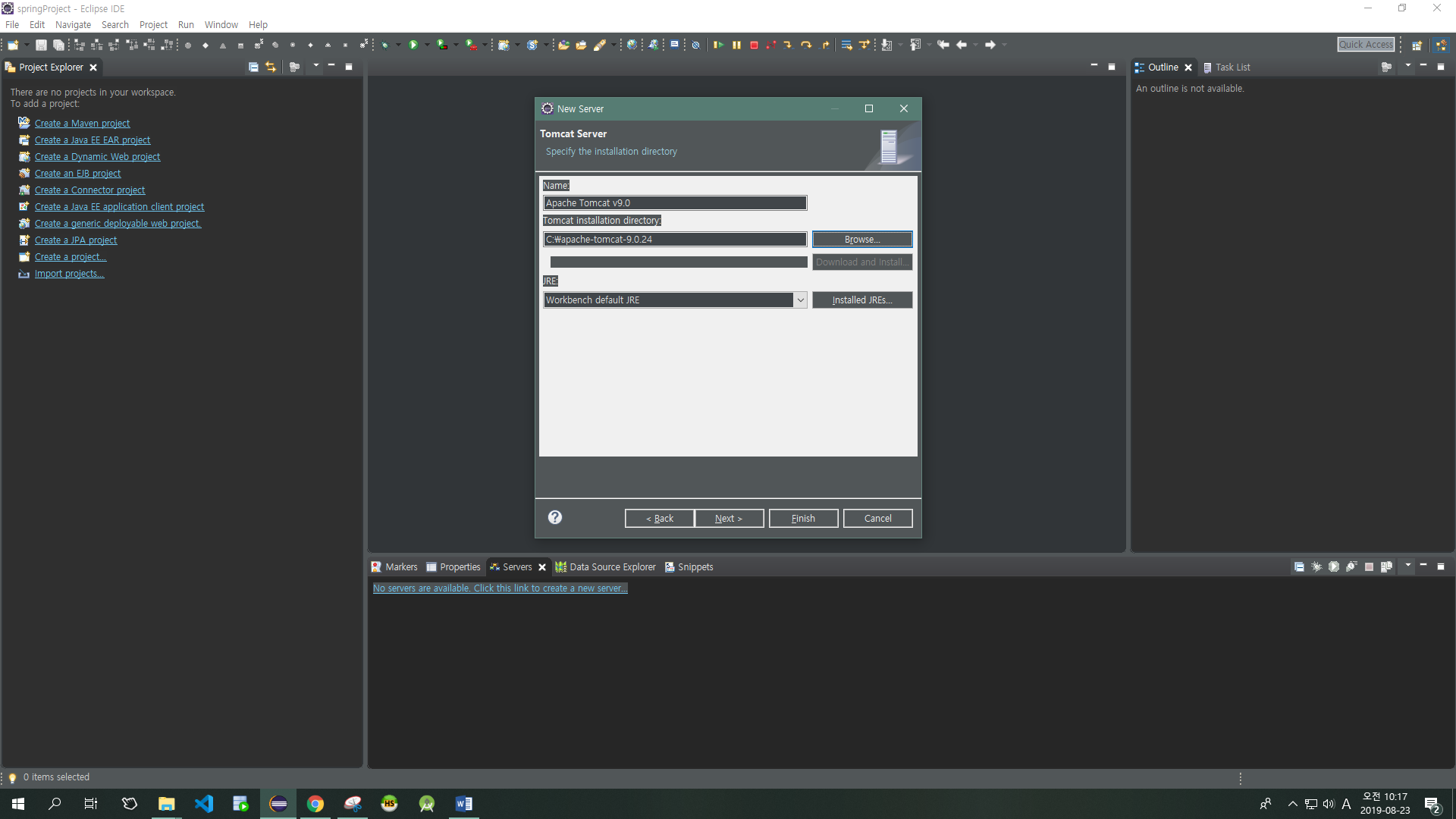Open the Navigate menu
The height and width of the screenshot is (819, 1456).
[x=73, y=24]
